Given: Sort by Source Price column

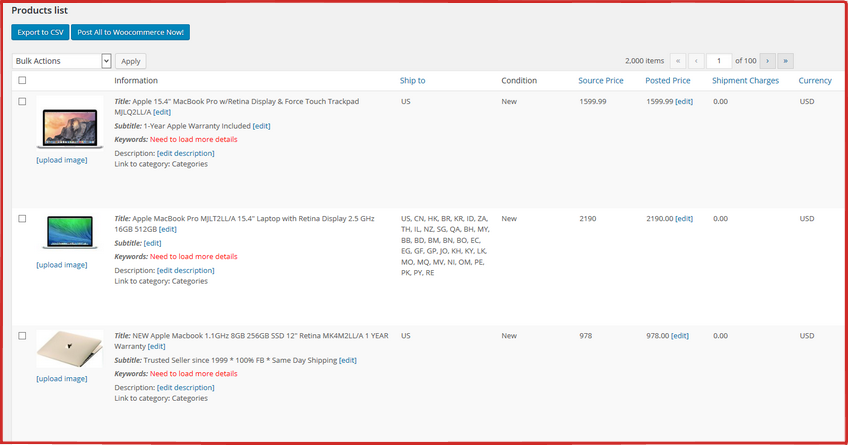Looking at the screenshot, I should tap(600, 81).
